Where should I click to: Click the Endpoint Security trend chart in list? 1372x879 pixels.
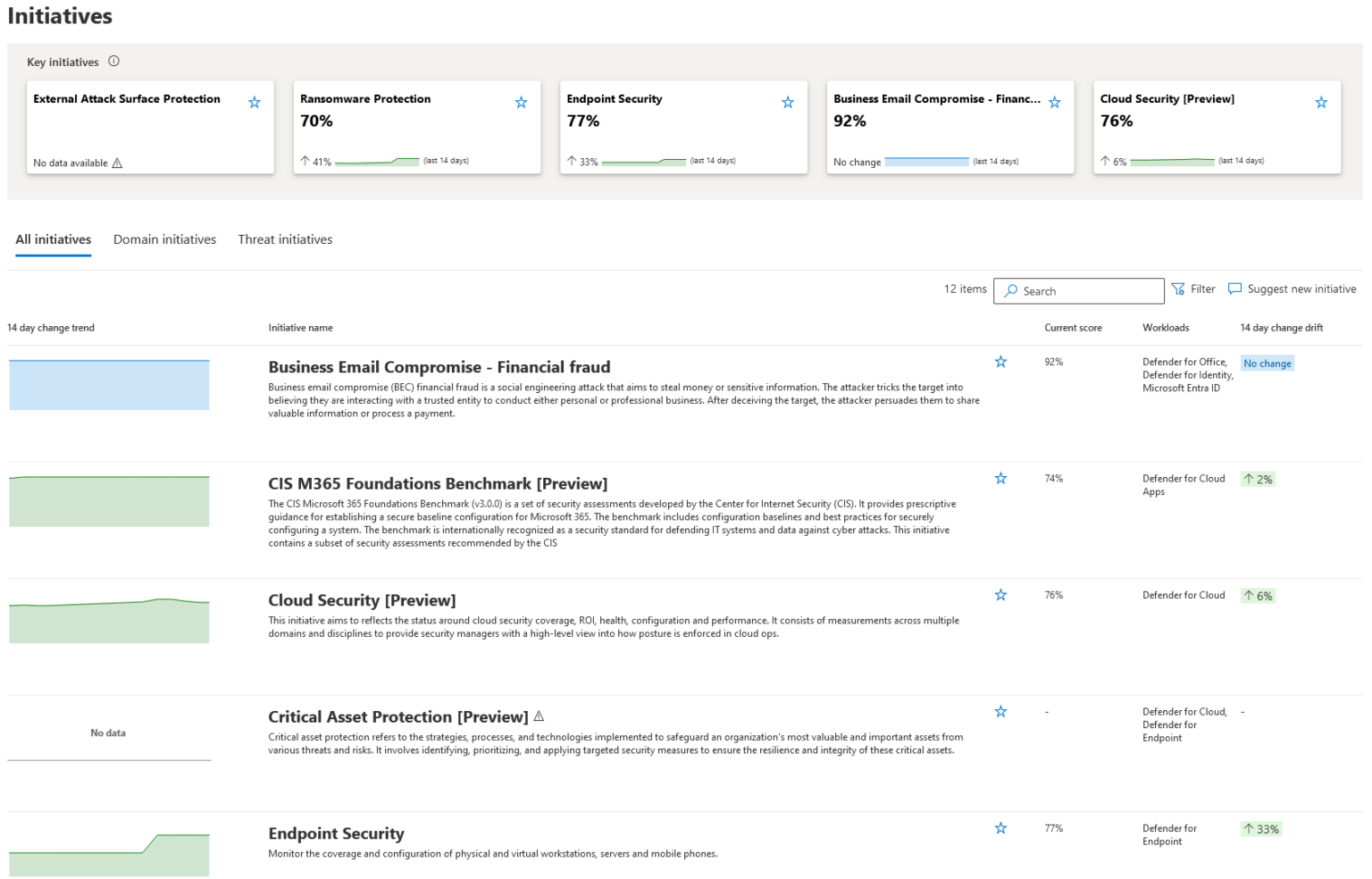(x=109, y=855)
